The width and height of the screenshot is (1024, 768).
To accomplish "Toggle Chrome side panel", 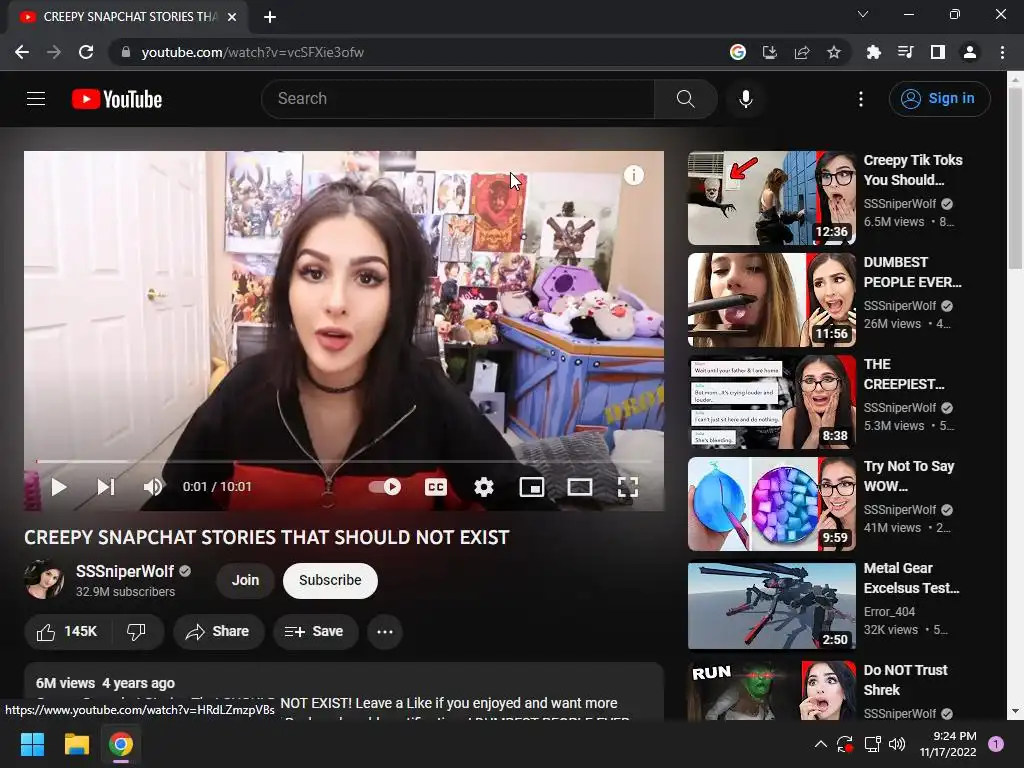I will pyautogui.click(x=938, y=52).
